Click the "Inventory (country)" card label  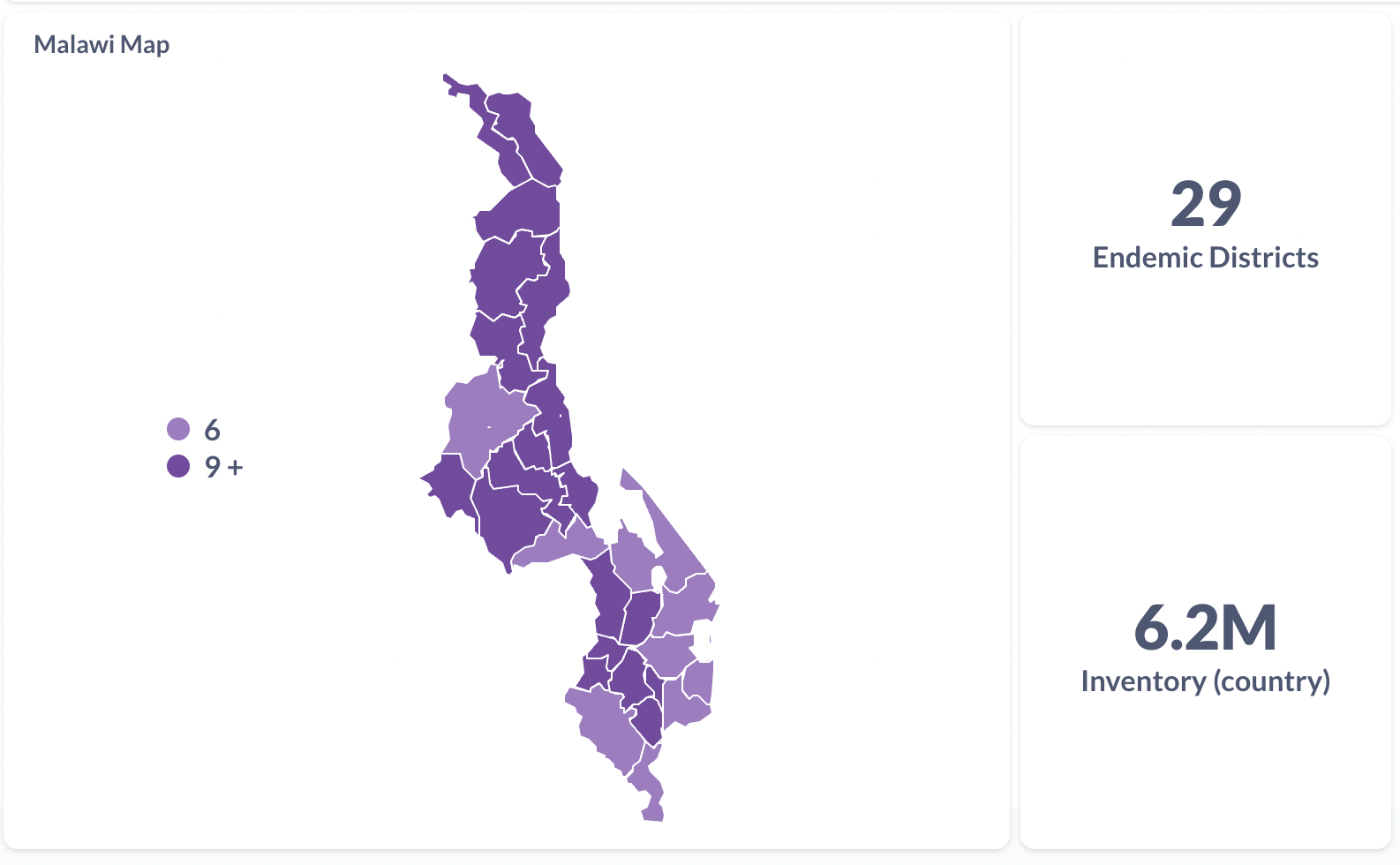(1206, 681)
